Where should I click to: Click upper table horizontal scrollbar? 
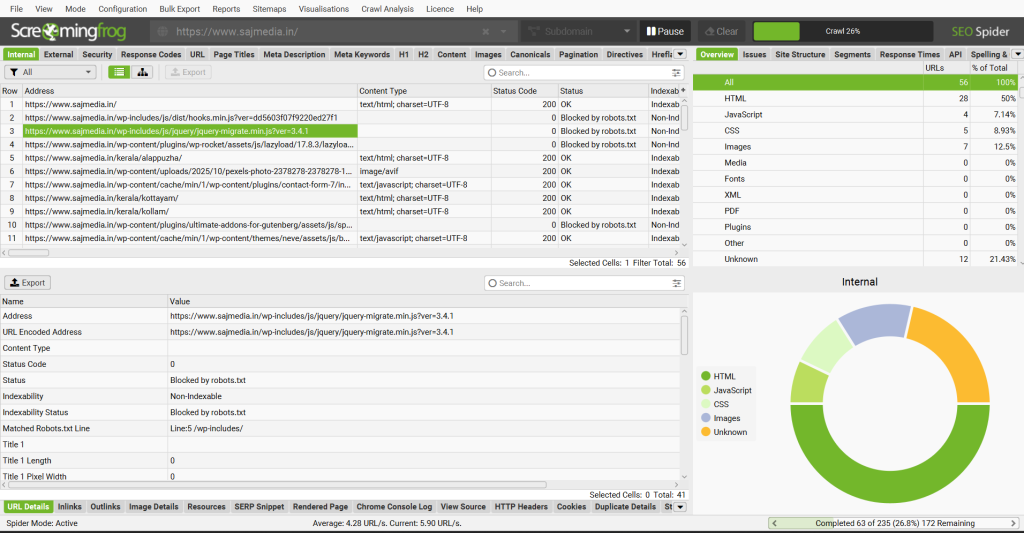(29, 253)
